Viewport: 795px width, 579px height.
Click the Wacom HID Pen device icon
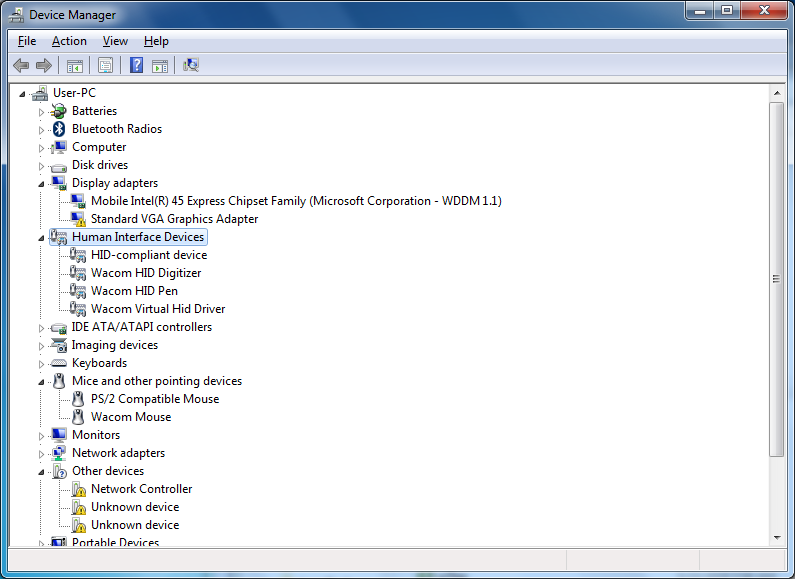click(x=78, y=291)
